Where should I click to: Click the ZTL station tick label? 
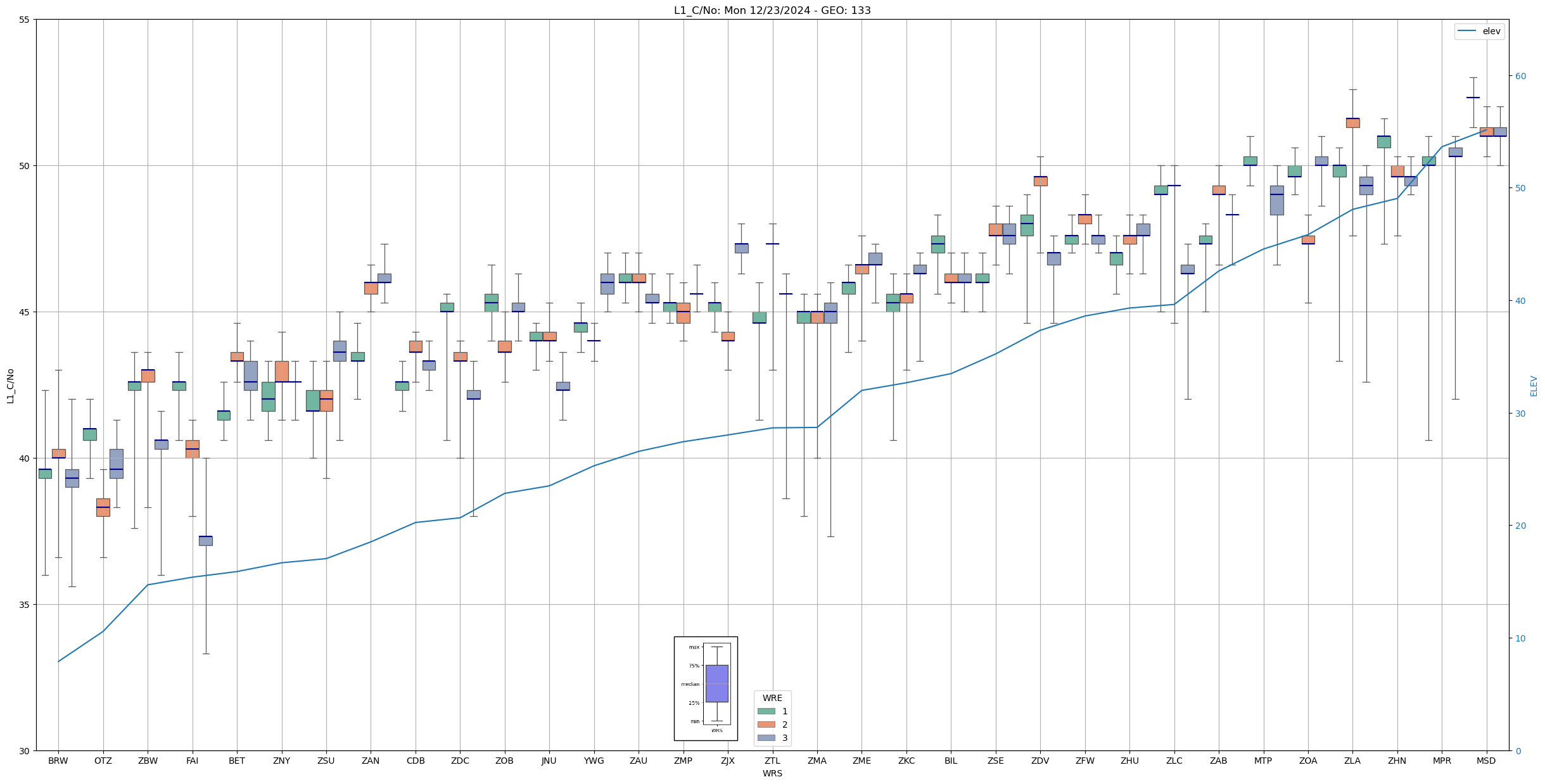tap(772, 761)
